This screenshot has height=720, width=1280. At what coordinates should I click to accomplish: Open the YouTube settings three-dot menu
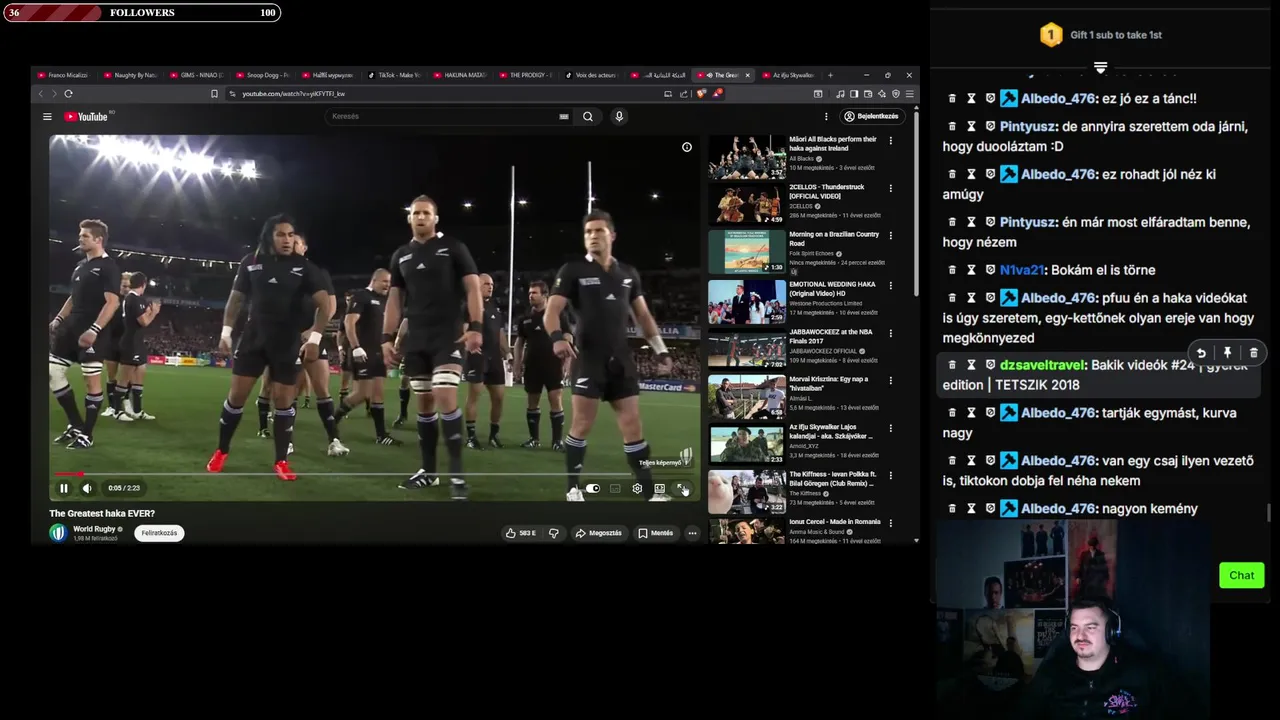(826, 116)
